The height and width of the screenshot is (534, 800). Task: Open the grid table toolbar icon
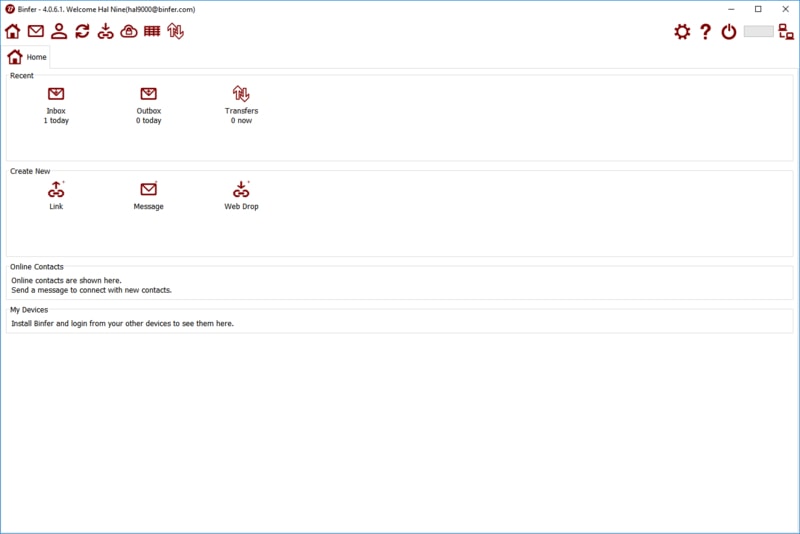[x=152, y=32]
